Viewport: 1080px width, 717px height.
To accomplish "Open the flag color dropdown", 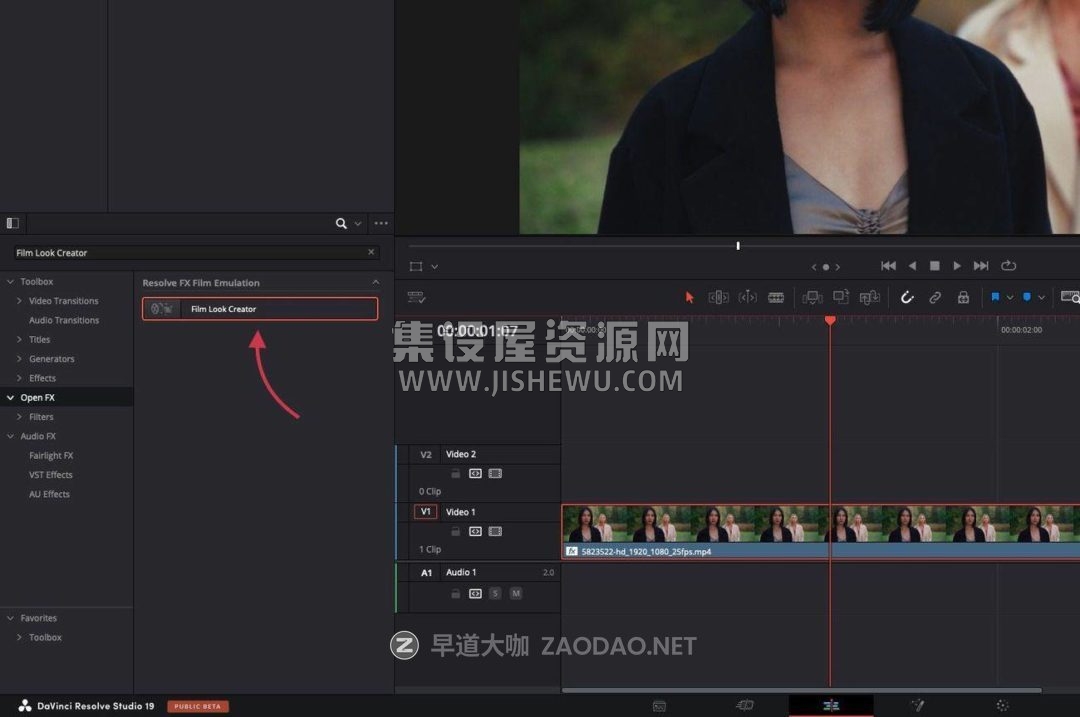I will (x=1010, y=298).
